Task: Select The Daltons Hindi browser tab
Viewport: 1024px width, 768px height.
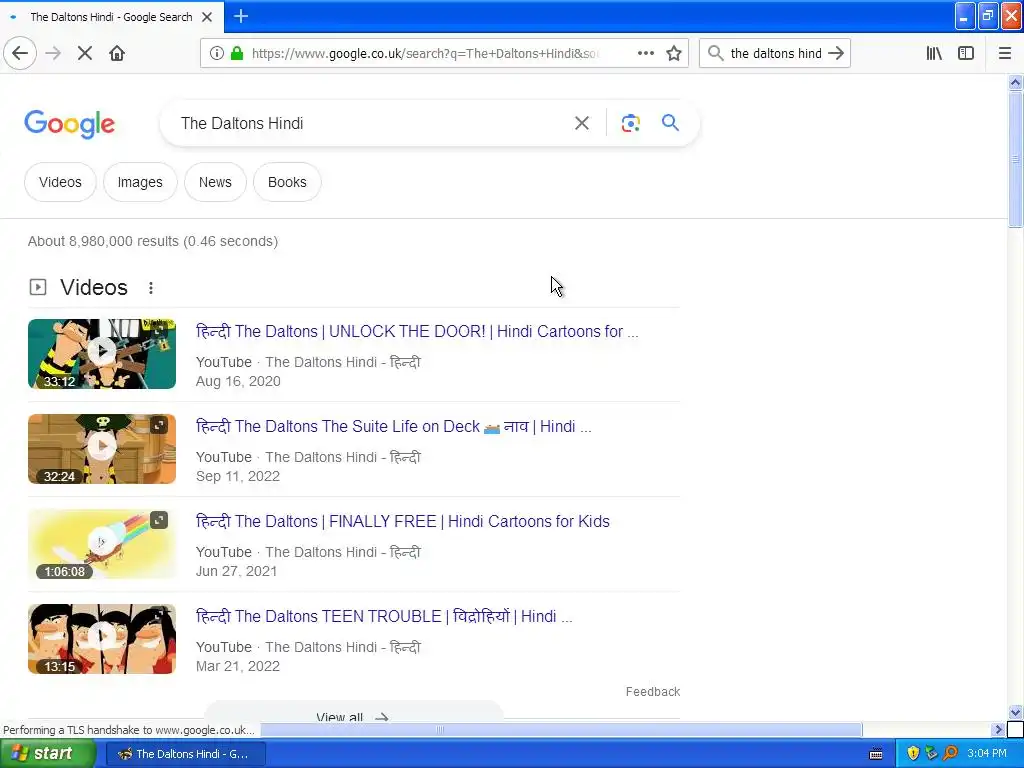Action: [x=112, y=17]
